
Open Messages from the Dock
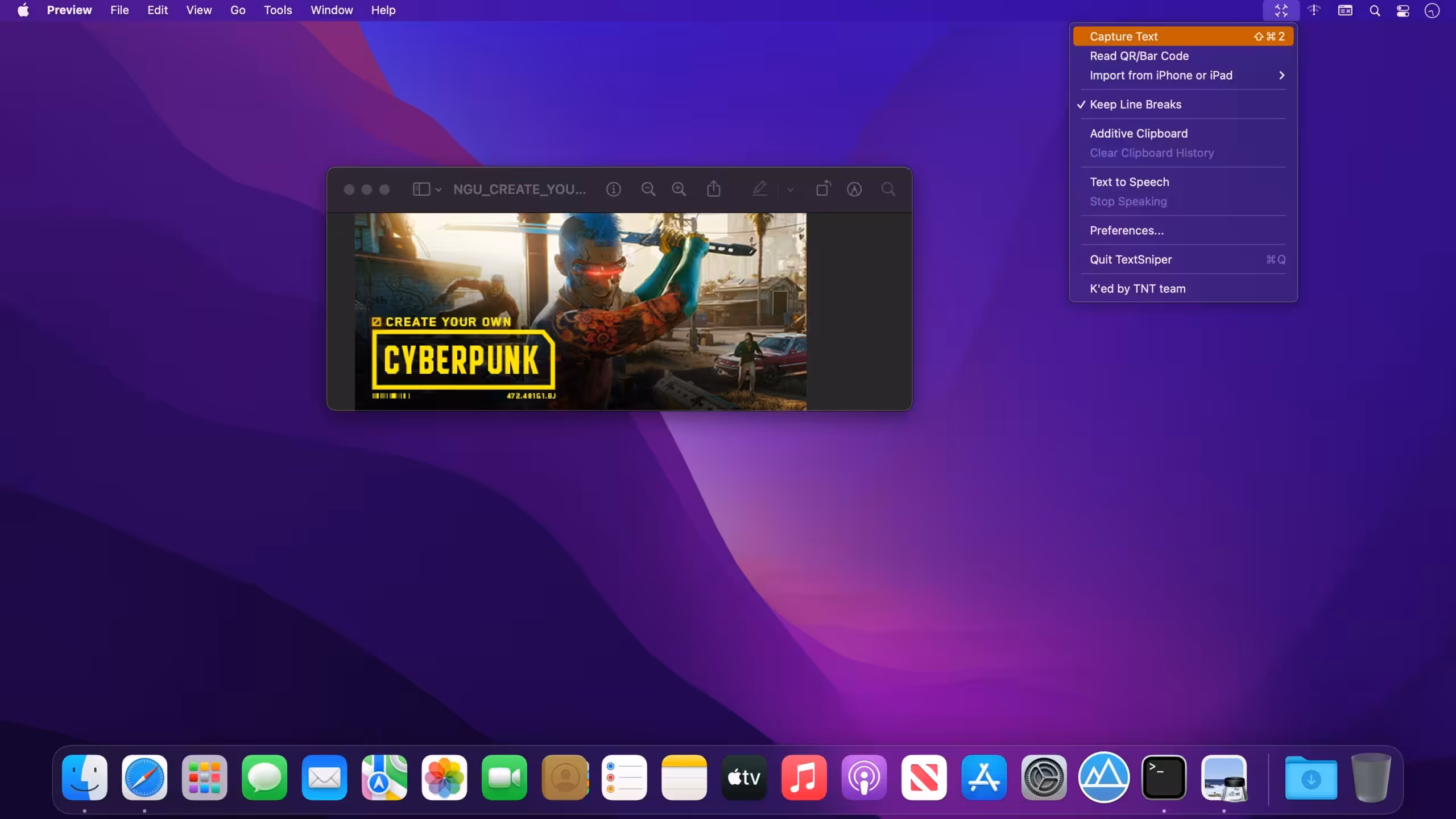(x=264, y=777)
